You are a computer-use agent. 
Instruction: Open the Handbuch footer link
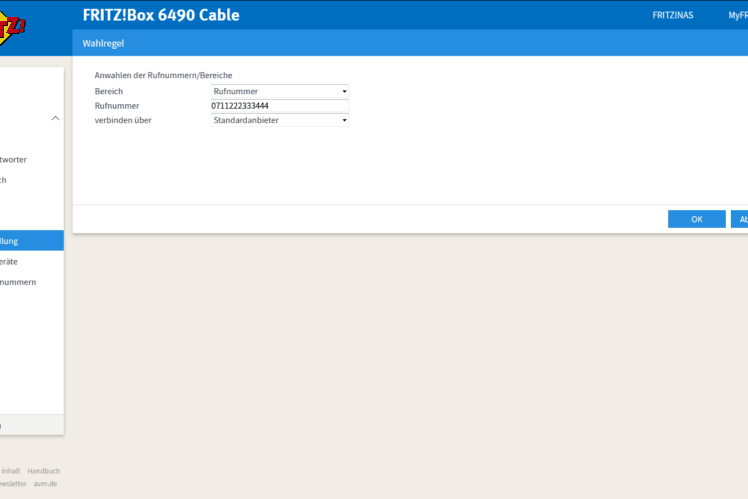pyautogui.click(x=43, y=471)
